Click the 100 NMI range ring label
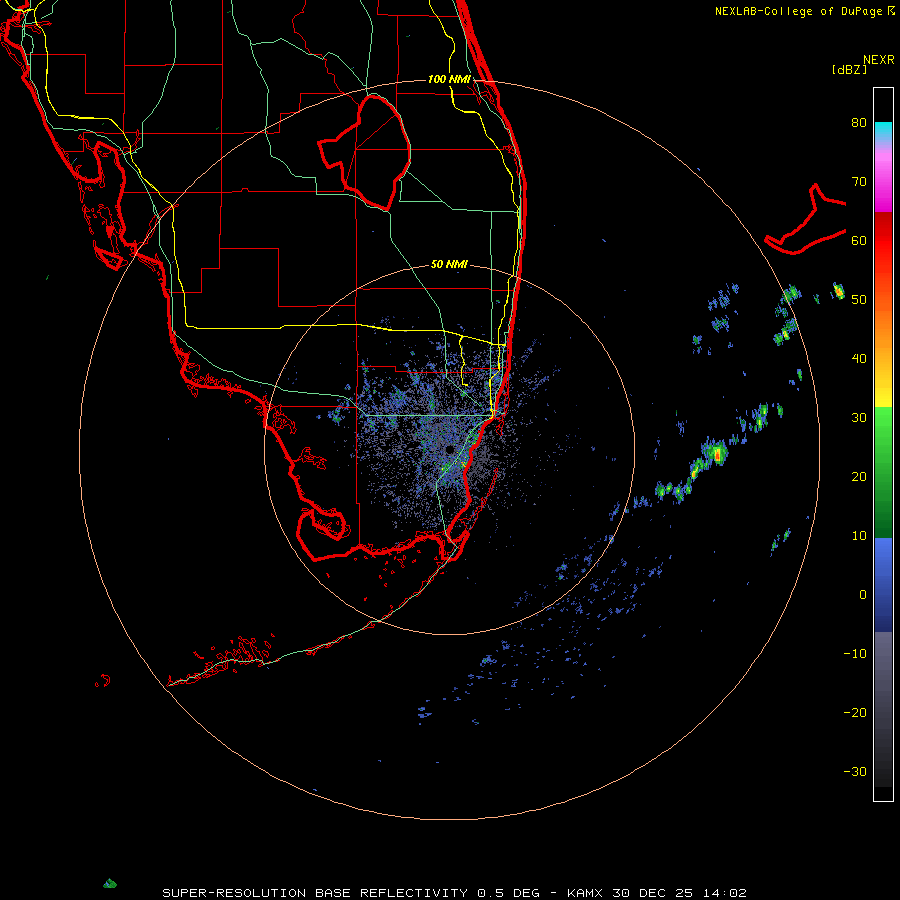The height and width of the screenshot is (900, 900). [449, 79]
